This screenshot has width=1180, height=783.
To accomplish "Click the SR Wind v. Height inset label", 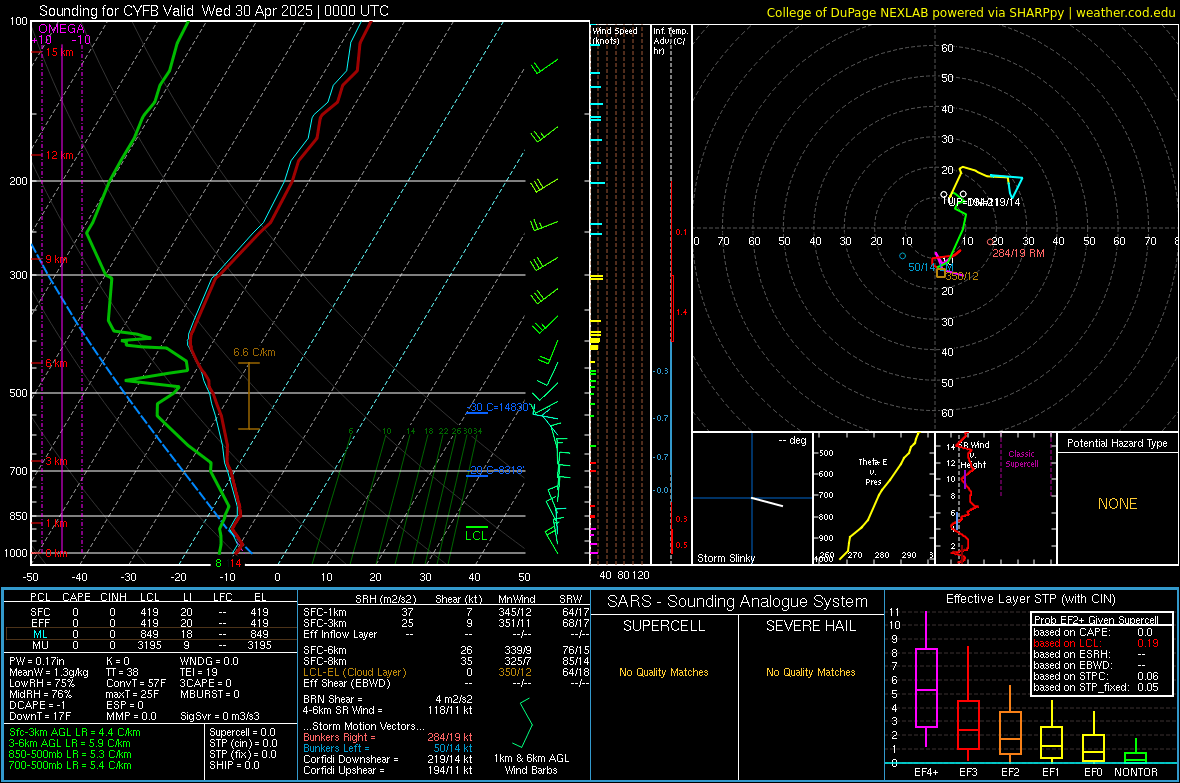I will click(x=974, y=455).
